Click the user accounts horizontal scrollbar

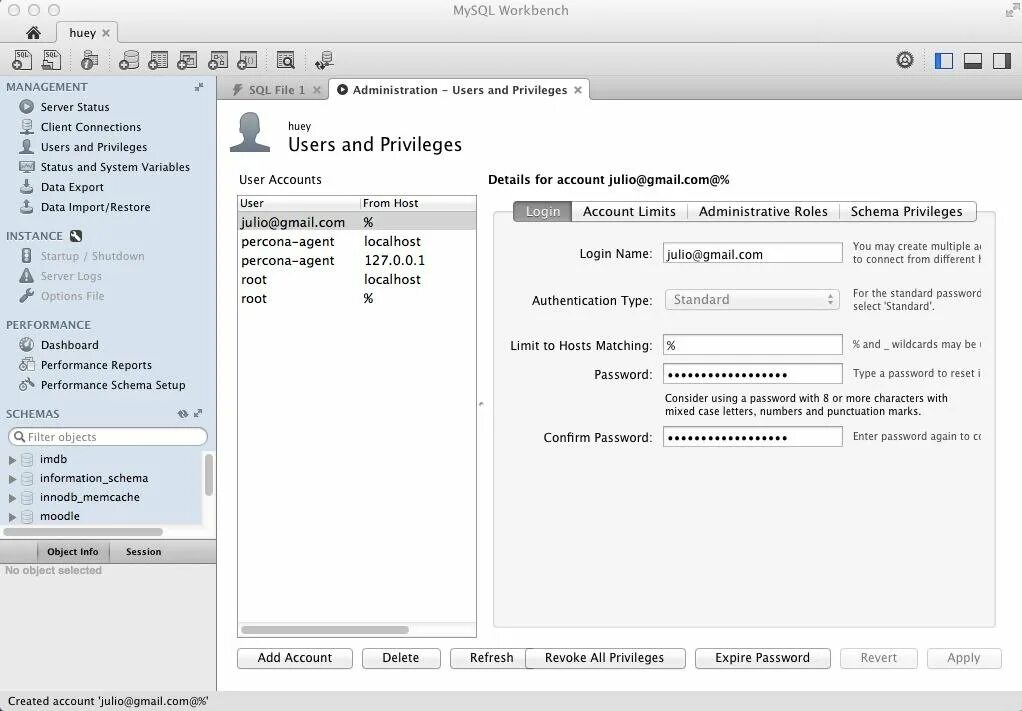pyautogui.click(x=325, y=630)
